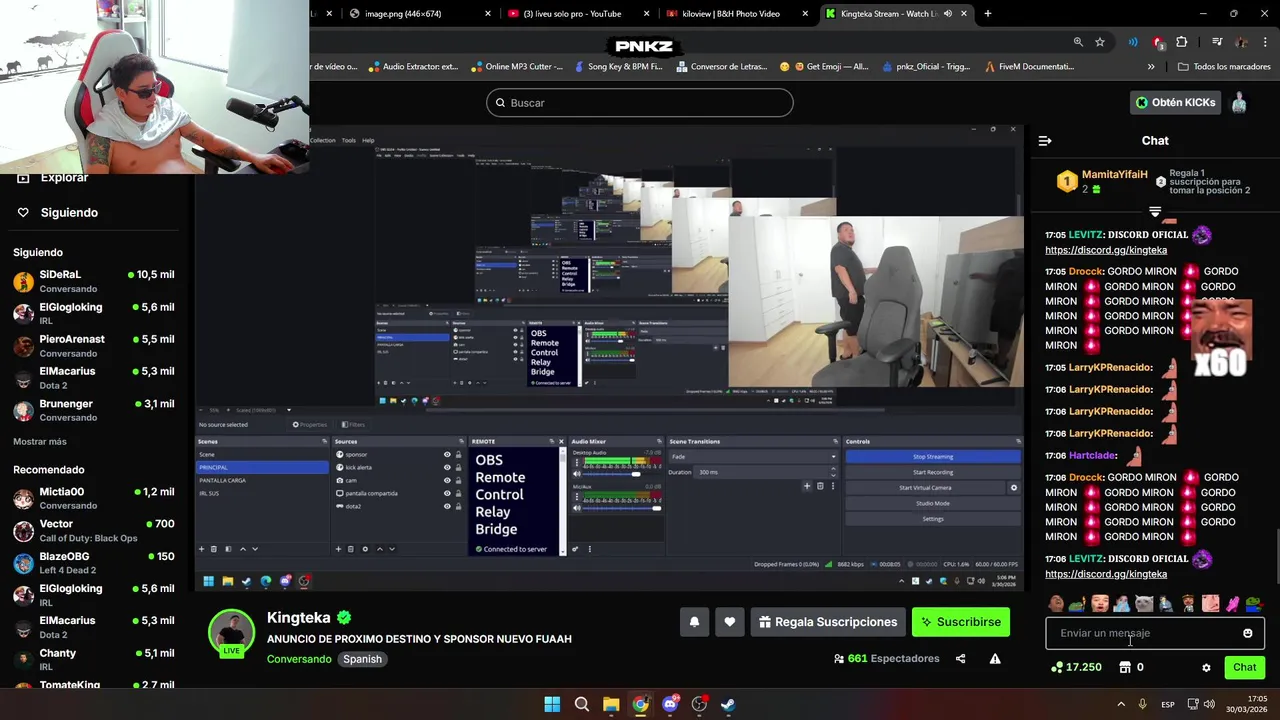Screen dimensions: 1280x720
Task: Hide pantalla compartida source in streamed OBS
Action: point(447,493)
